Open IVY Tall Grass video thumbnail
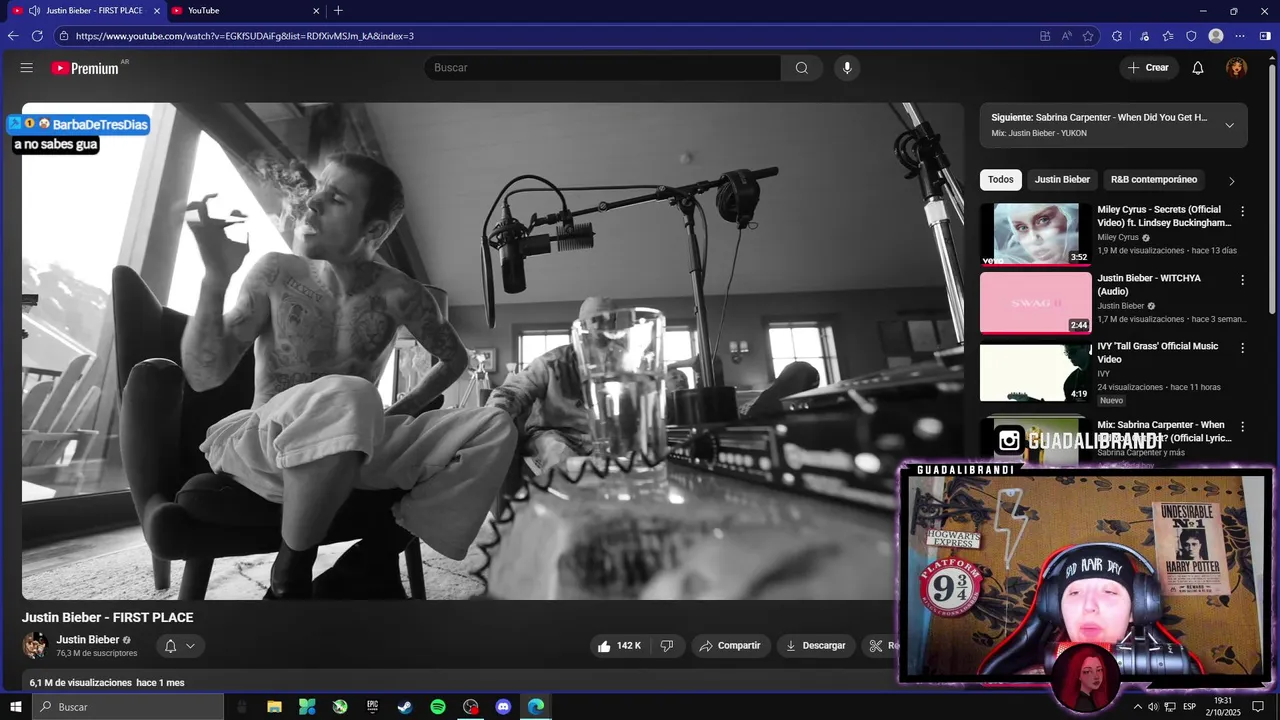1280x720 pixels. (1035, 372)
